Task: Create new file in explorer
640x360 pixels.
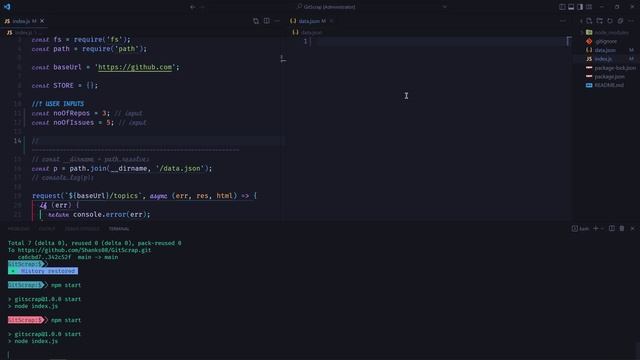Action: coord(589,21)
